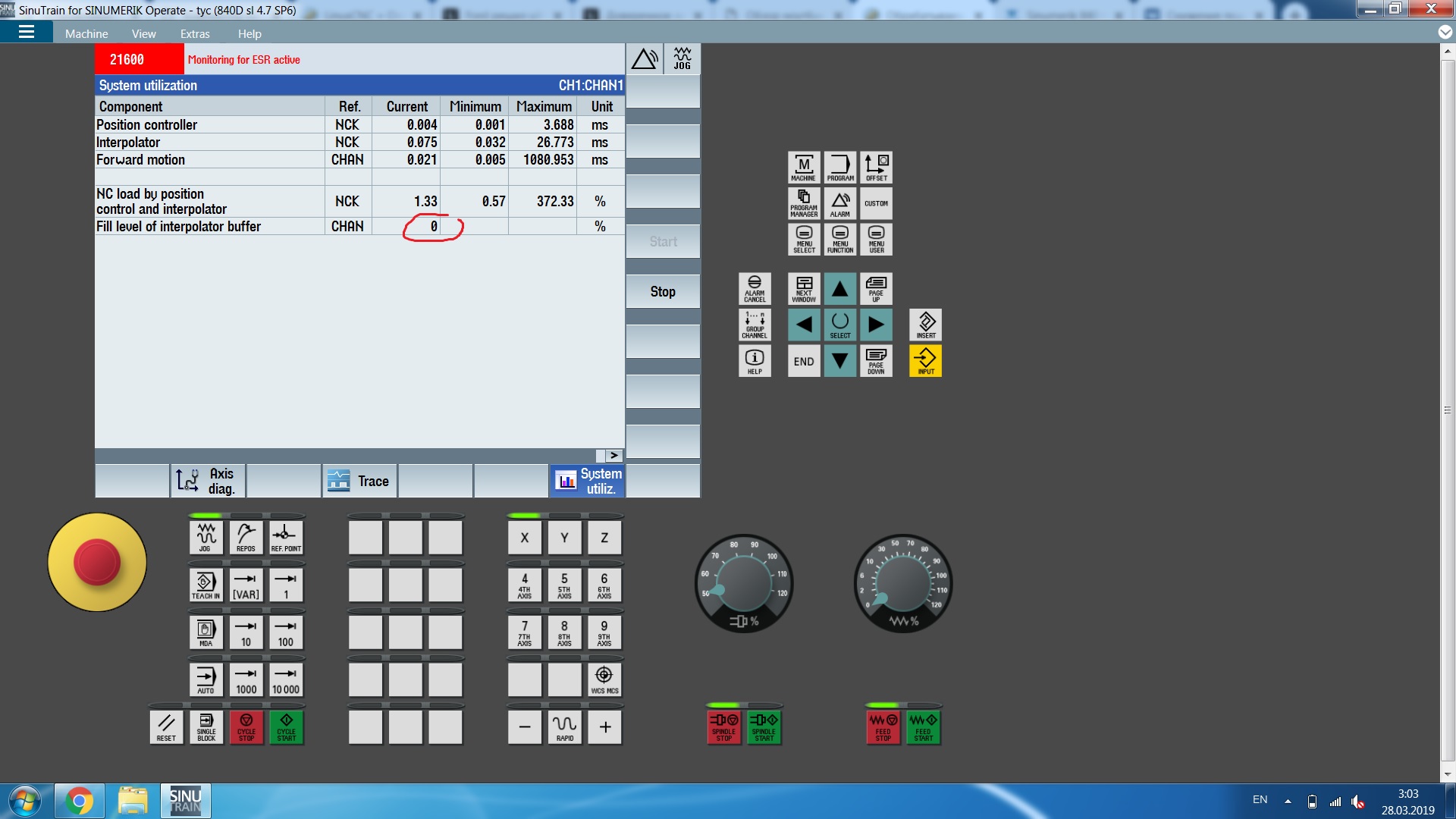Open the Program Manager key
This screenshot has height=819, width=1456.
pos(803,203)
